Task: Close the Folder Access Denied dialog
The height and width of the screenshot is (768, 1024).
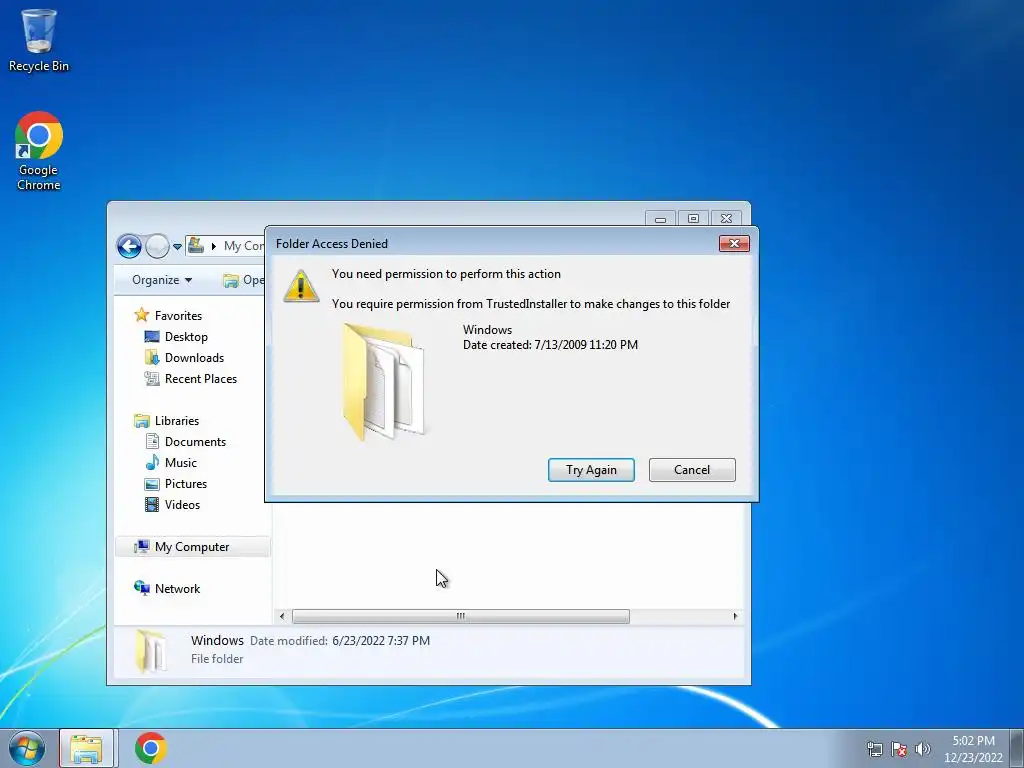Action: coord(734,244)
